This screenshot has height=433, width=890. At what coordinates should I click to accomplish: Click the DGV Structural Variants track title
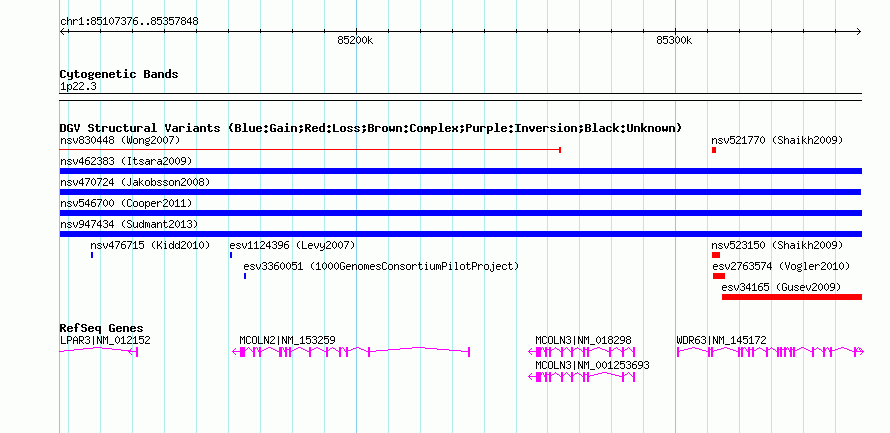coord(371,128)
